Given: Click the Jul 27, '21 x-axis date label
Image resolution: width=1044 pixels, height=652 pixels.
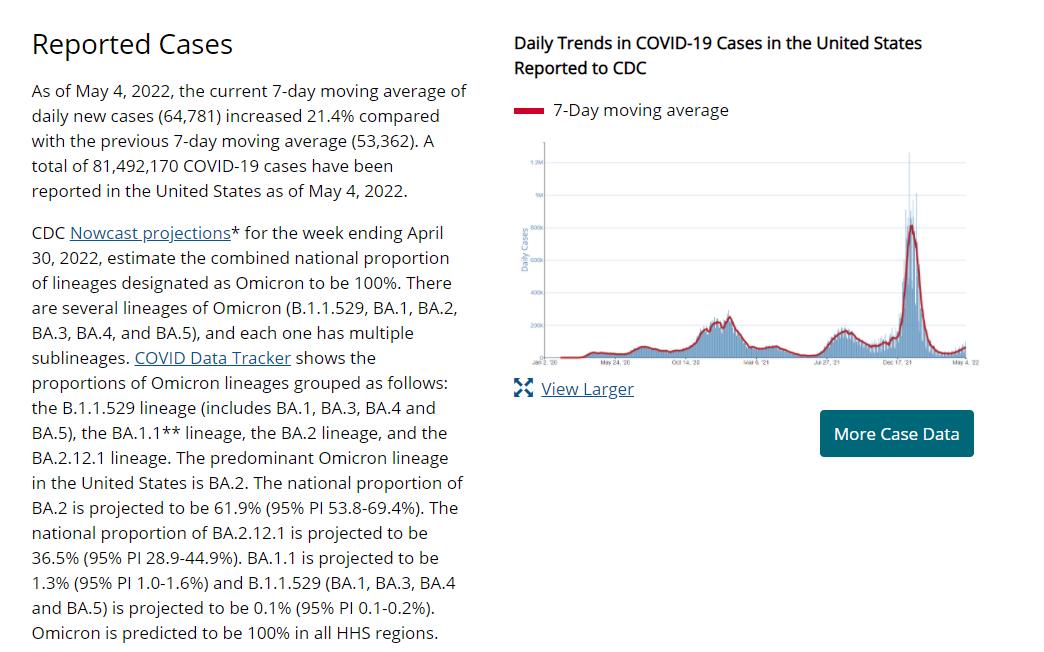Looking at the screenshot, I should [826, 363].
